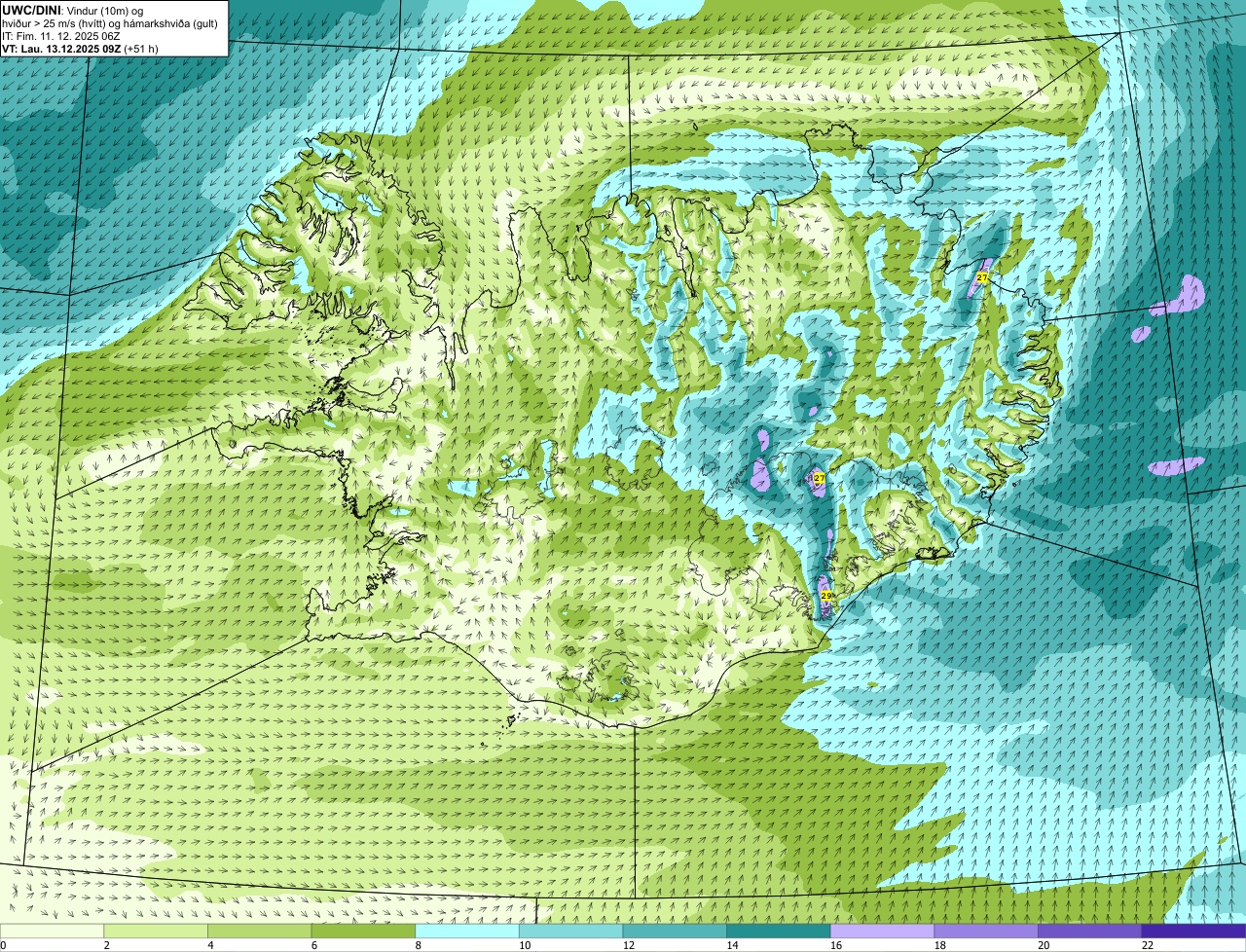This screenshot has width=1246, height=952.
Task: Click the dark indigo above-22 m/s legend swatch
Action: coord(1193,931)
